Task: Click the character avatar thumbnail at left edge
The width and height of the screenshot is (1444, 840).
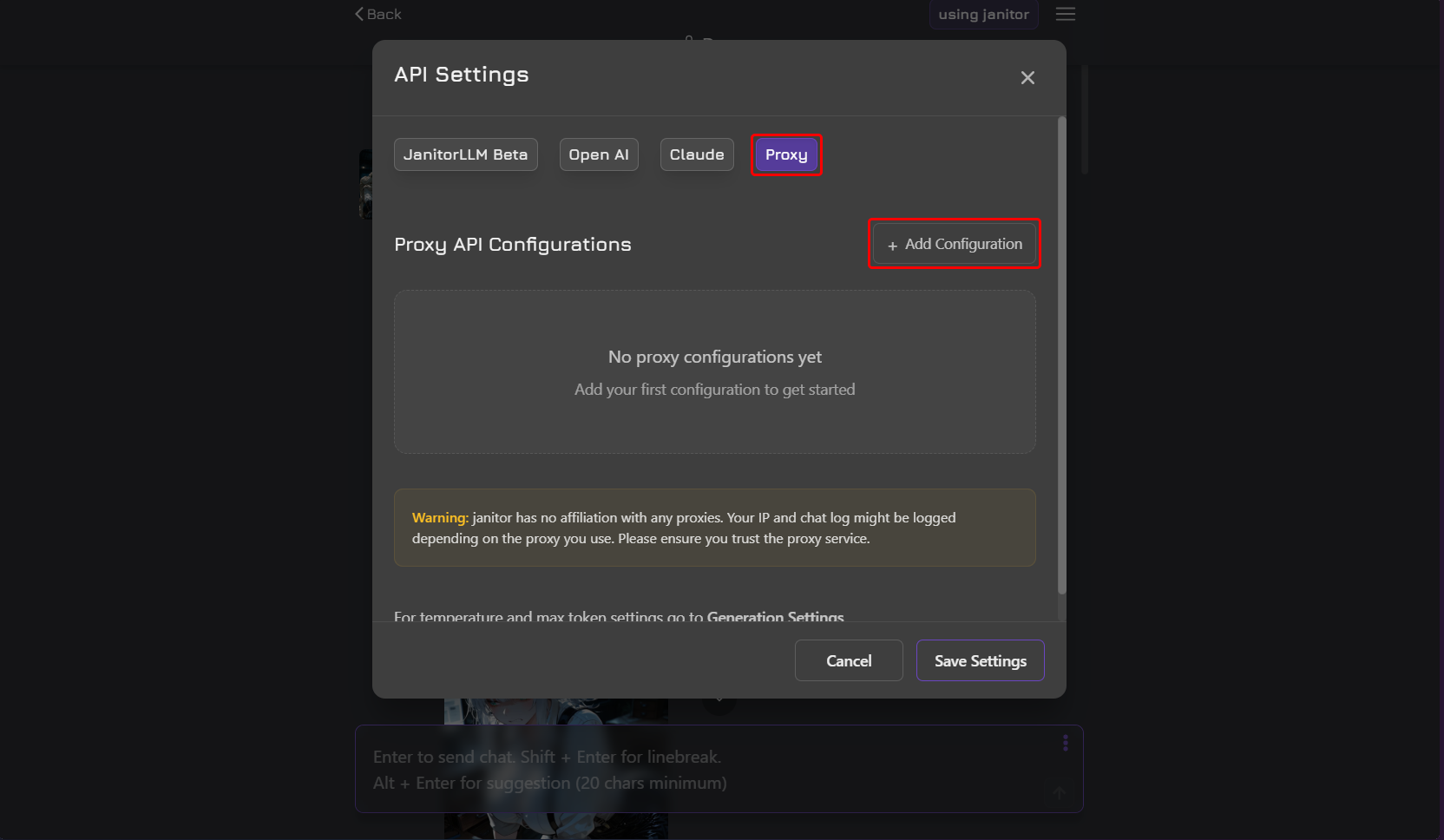Action: 365,184
